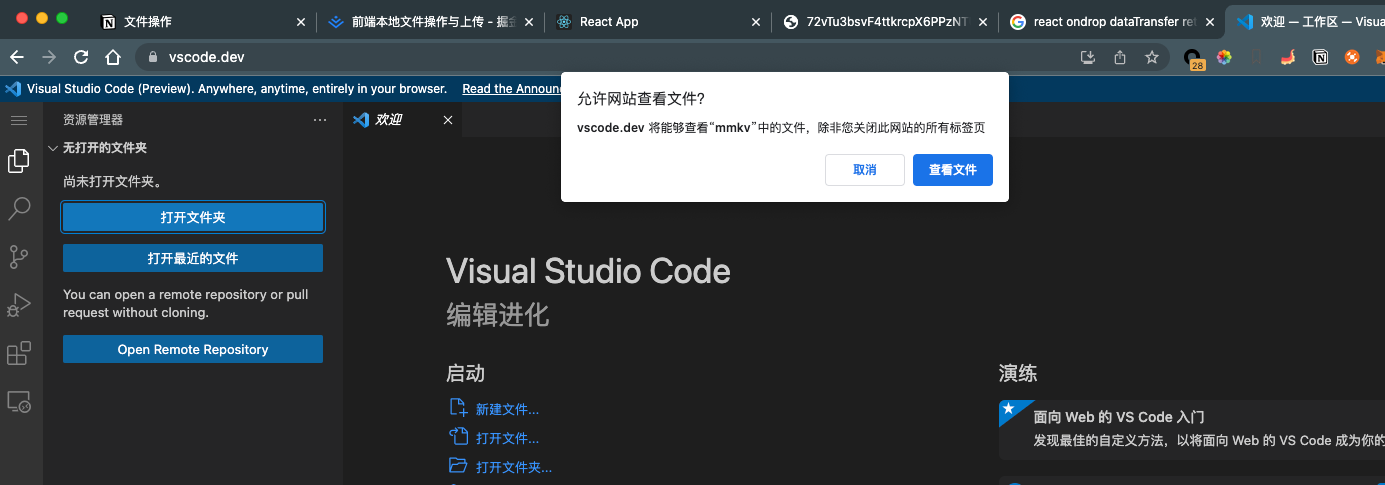Close the 文件操作 browser tab
The height and width of the screenshot is (485, 1385).
pyautogui.click(x=300, y=22)
